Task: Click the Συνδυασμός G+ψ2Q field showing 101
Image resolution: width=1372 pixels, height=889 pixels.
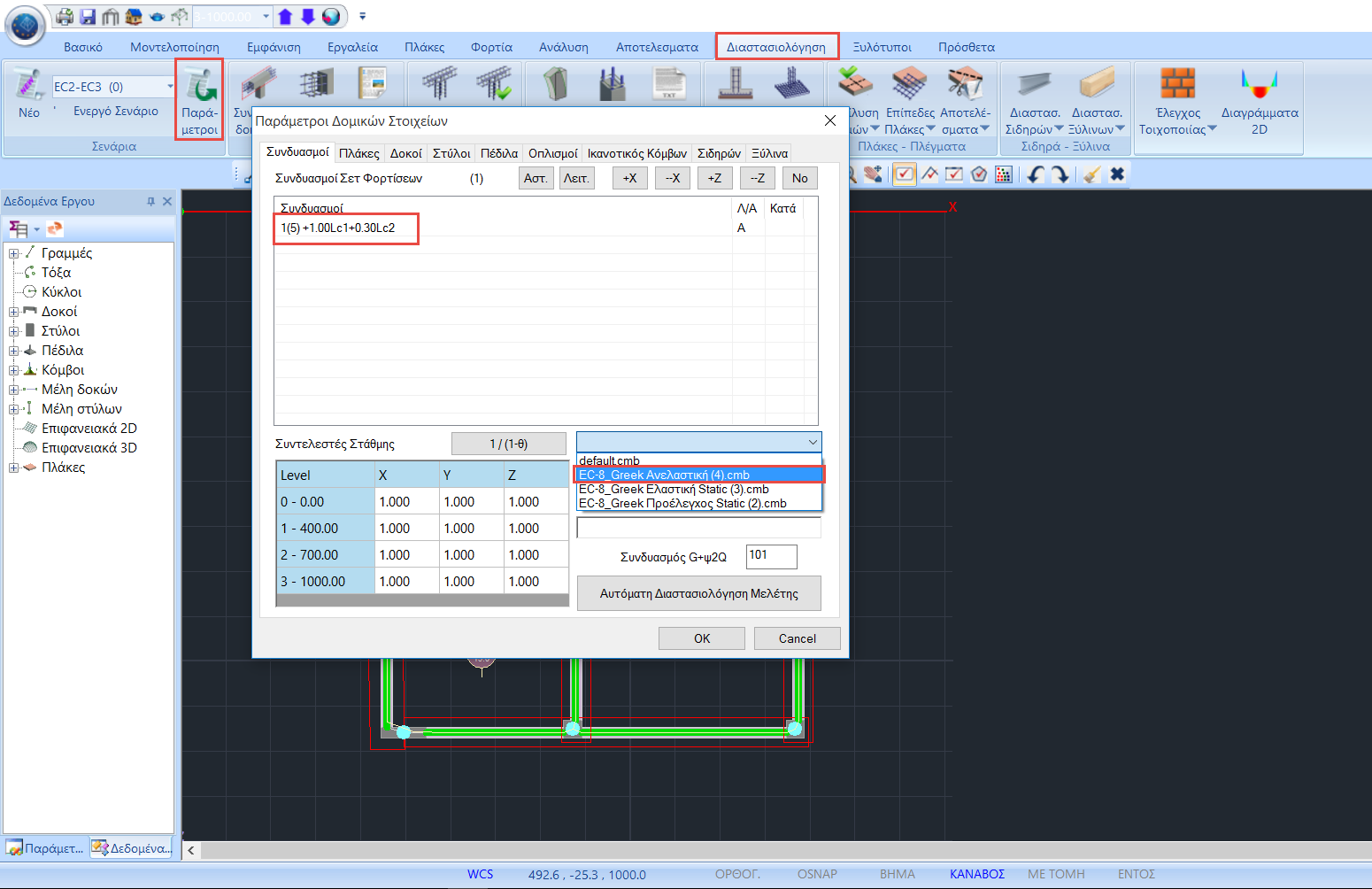Action: point(772,556)
